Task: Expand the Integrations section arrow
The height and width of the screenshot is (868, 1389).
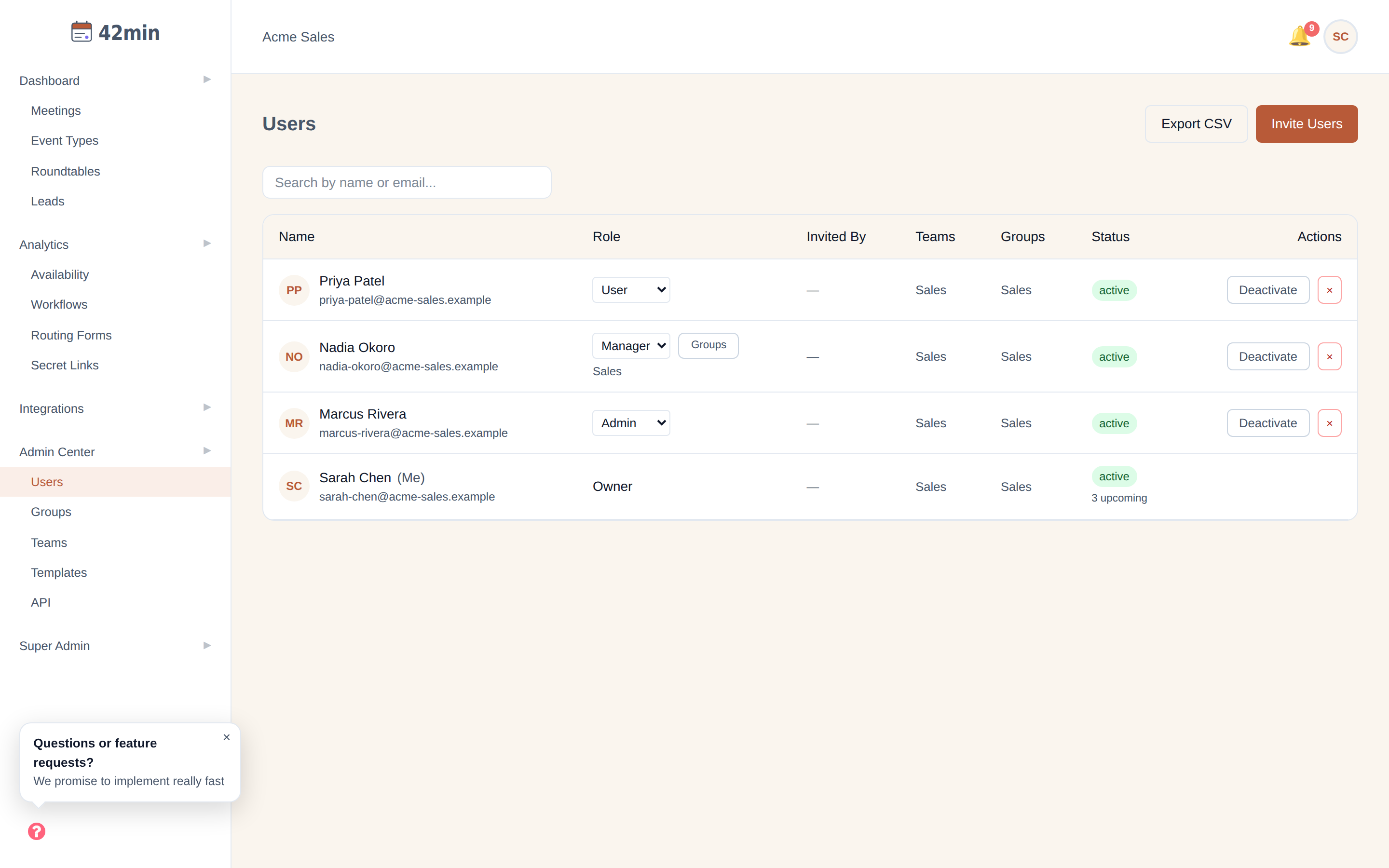Action: [x=207, y=407]
